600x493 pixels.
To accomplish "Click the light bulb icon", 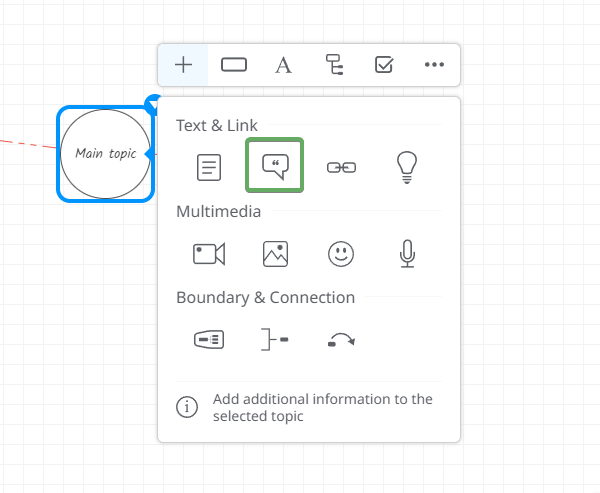I will pos(407,167).
